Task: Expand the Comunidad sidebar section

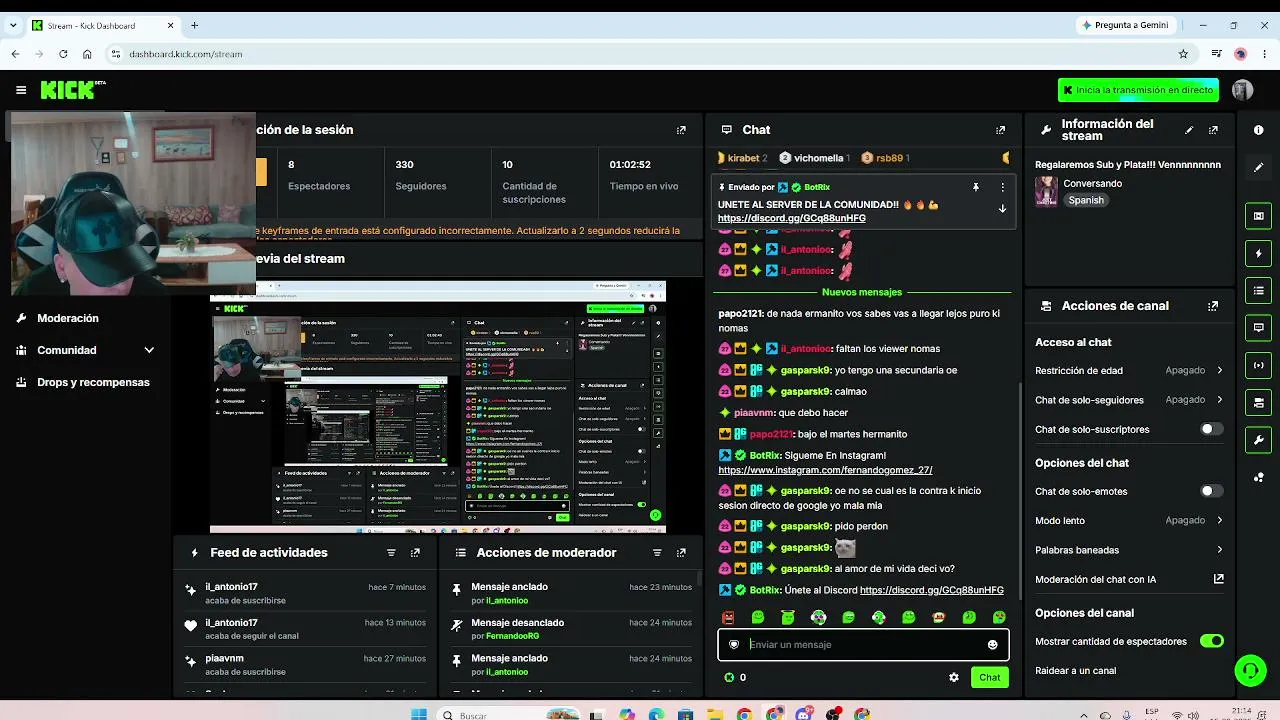Action: pyautogui.click(x=149, y=350)
